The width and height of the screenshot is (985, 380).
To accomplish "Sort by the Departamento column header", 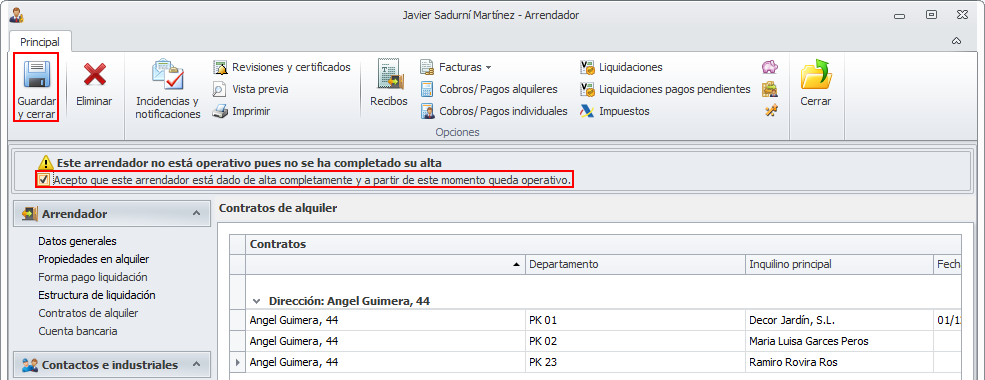I will click(x=635, y=264).
